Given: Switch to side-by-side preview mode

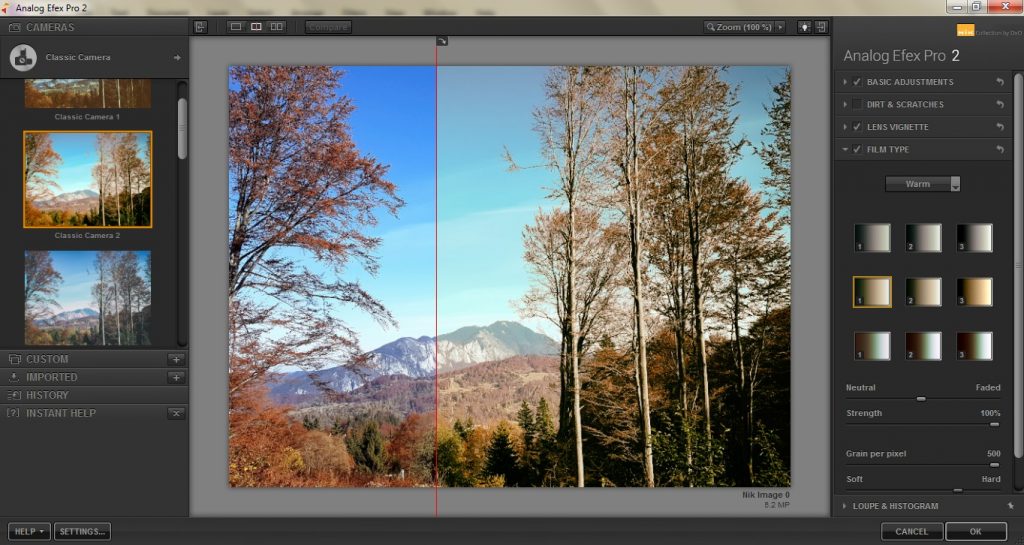Looking at the screenshot, I should point(277,27).
